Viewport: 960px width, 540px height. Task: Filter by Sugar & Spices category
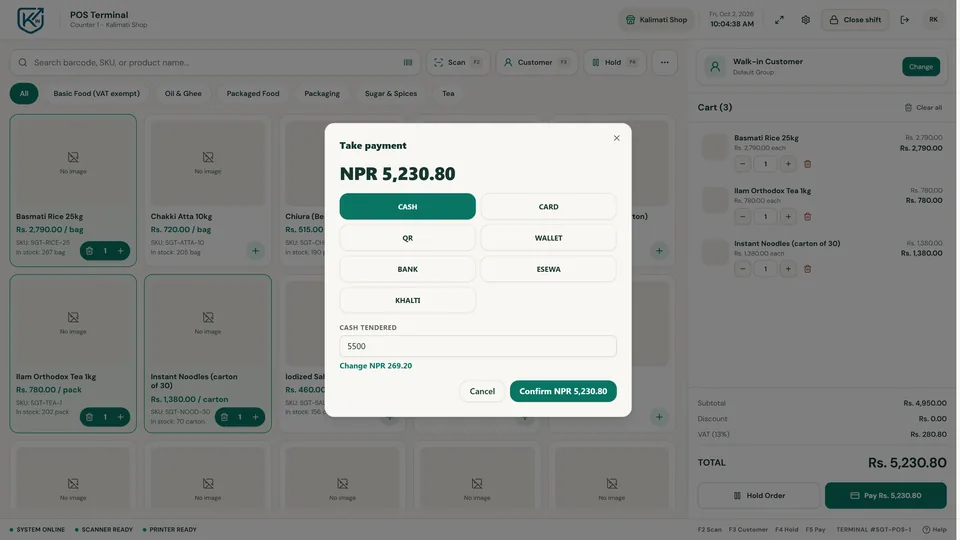391,94
